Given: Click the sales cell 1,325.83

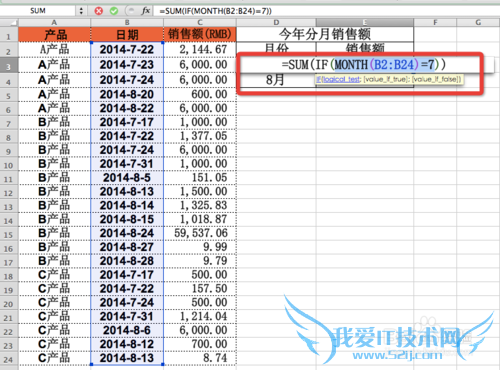Looking at the screenshot, I should coord(200,205).
